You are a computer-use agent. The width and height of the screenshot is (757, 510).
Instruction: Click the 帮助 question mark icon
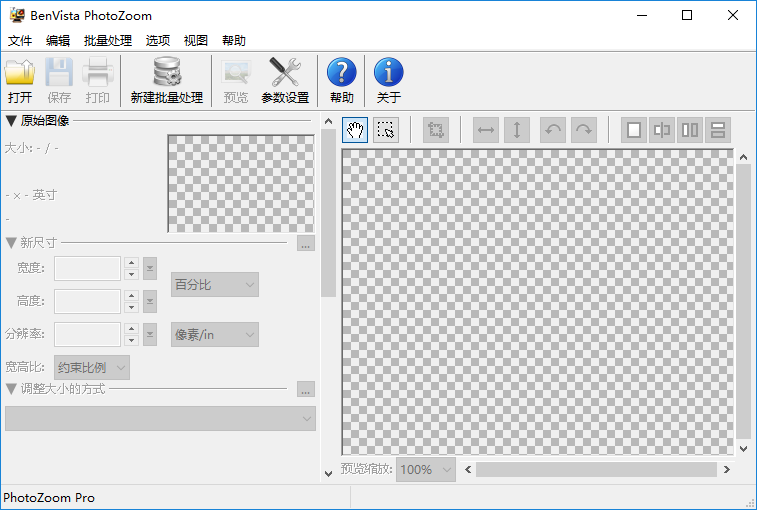pyautogui.click(x=341, y=80)
